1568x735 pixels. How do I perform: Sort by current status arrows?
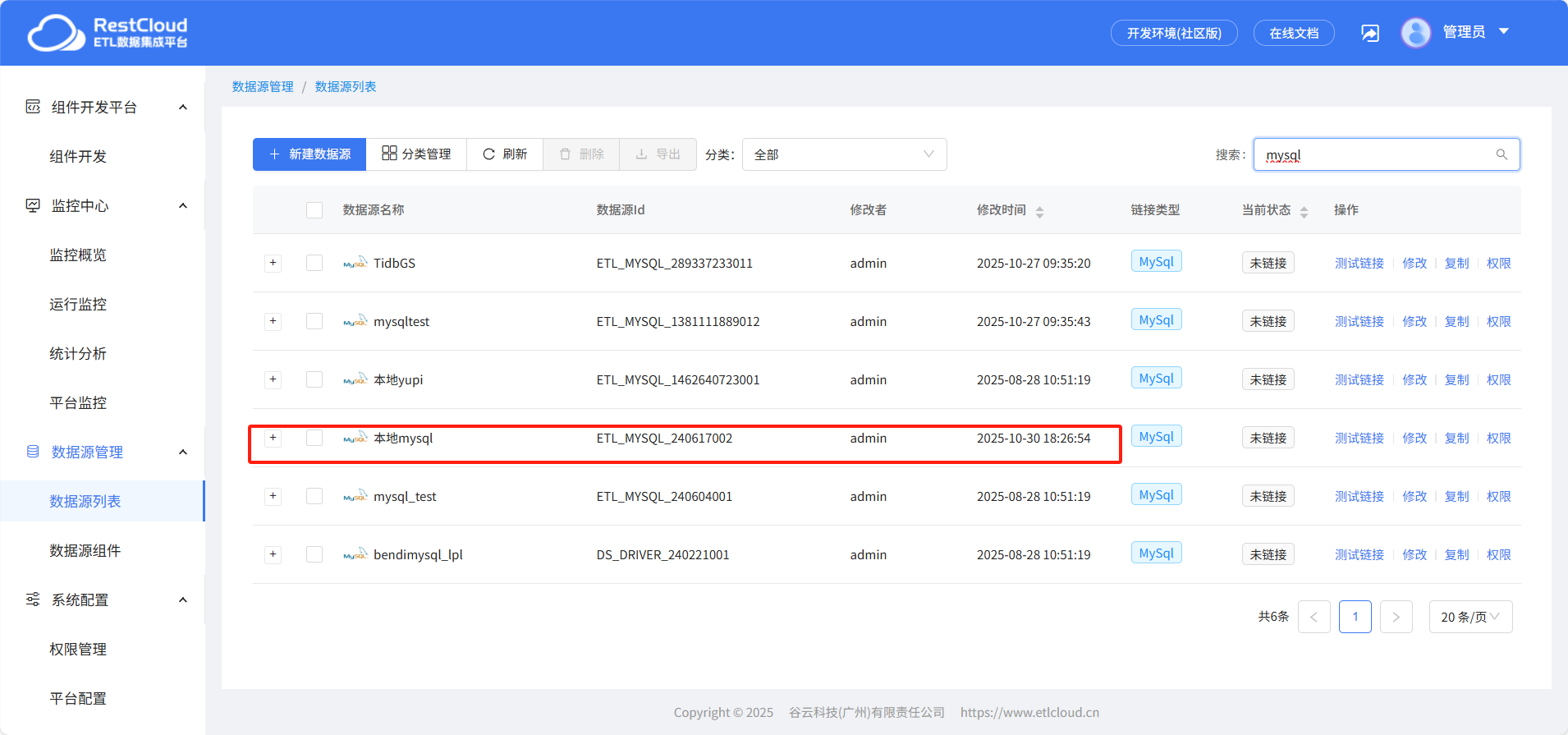point(1304,211)
